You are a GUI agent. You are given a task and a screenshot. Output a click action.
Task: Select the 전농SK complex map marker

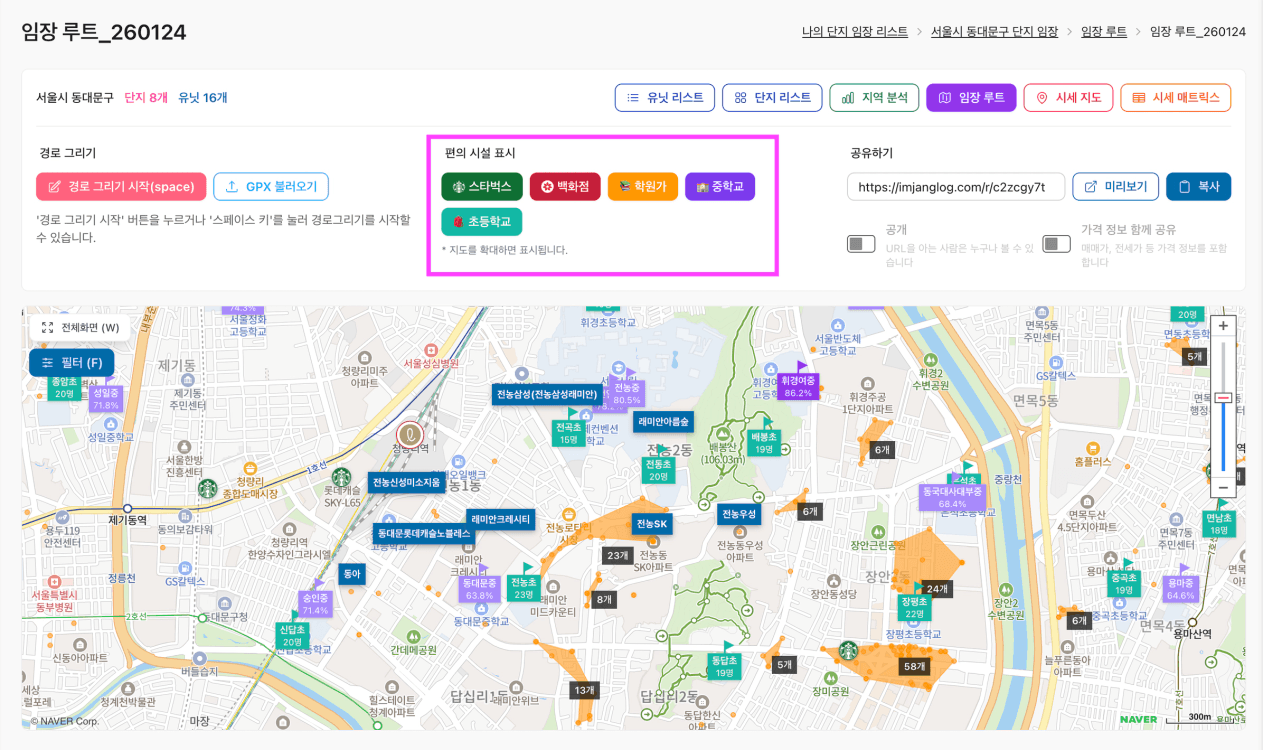[651, 523]
